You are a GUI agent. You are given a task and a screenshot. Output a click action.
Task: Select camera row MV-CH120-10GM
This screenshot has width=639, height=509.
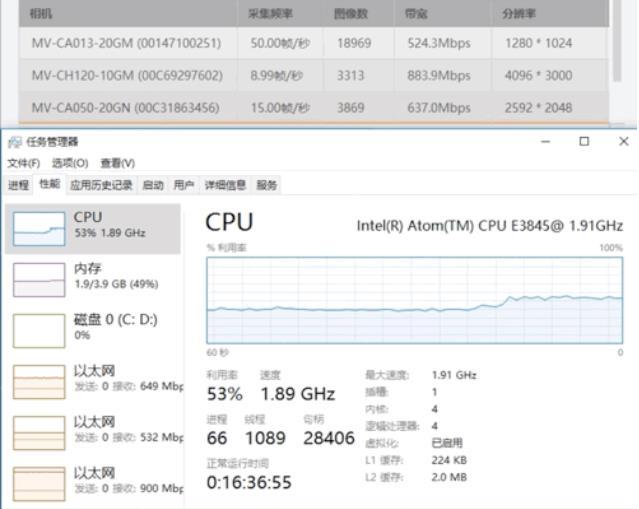point(125,75)
